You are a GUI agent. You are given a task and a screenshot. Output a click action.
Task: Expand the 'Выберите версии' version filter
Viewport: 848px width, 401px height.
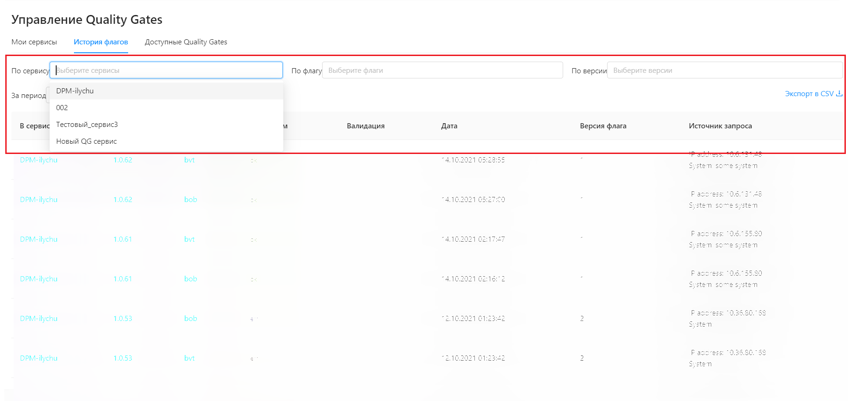[x=724, y=71]
